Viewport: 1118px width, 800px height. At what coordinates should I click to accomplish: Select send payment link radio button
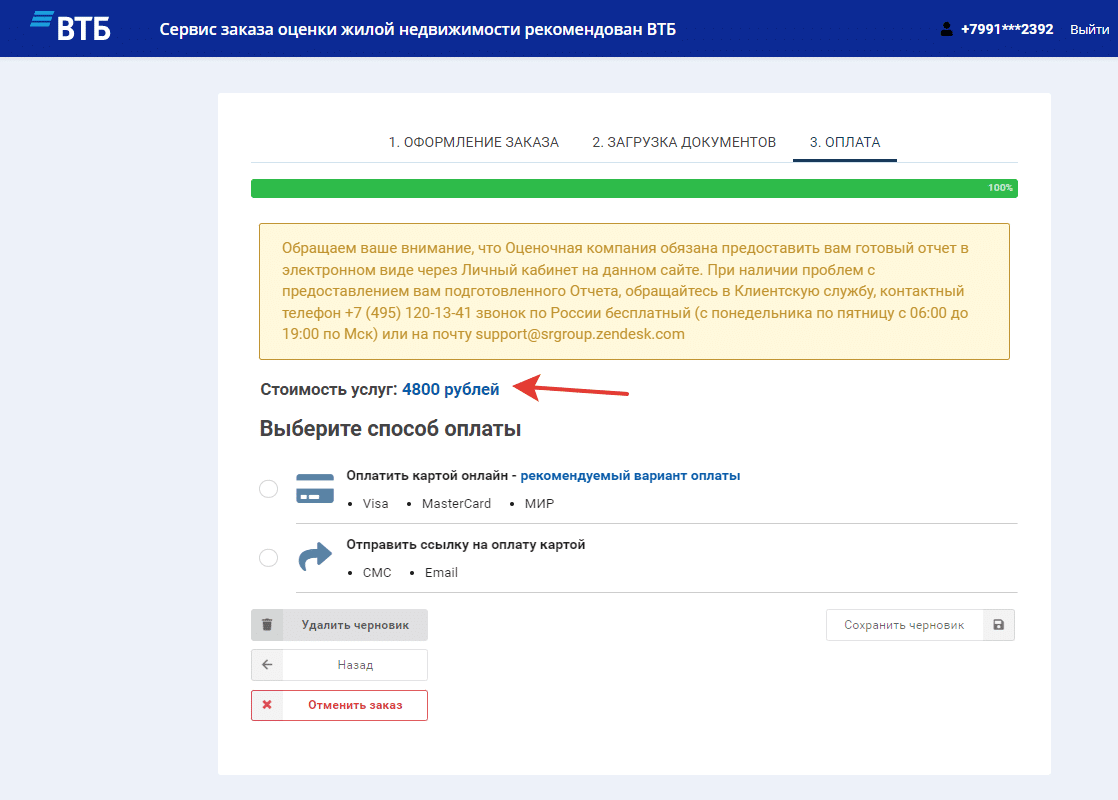coord(269,558)
